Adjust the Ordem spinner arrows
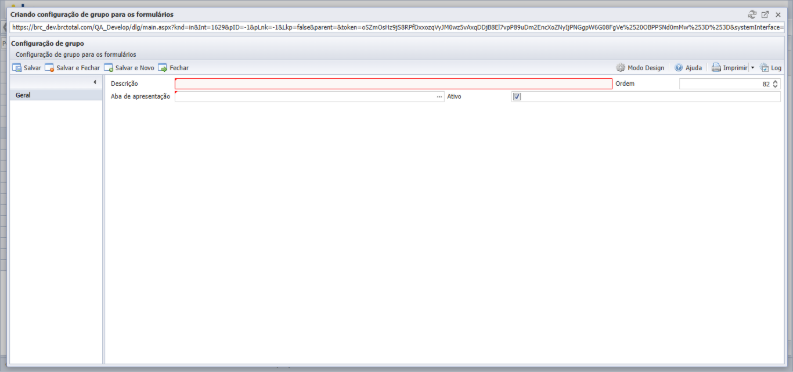Image resolution: width=793 pixels, height=372 pixels. click(775, 84)
